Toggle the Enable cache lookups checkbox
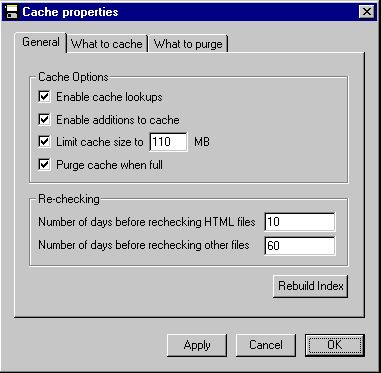This screenshot has width=381, height=373. coord(44,97)
